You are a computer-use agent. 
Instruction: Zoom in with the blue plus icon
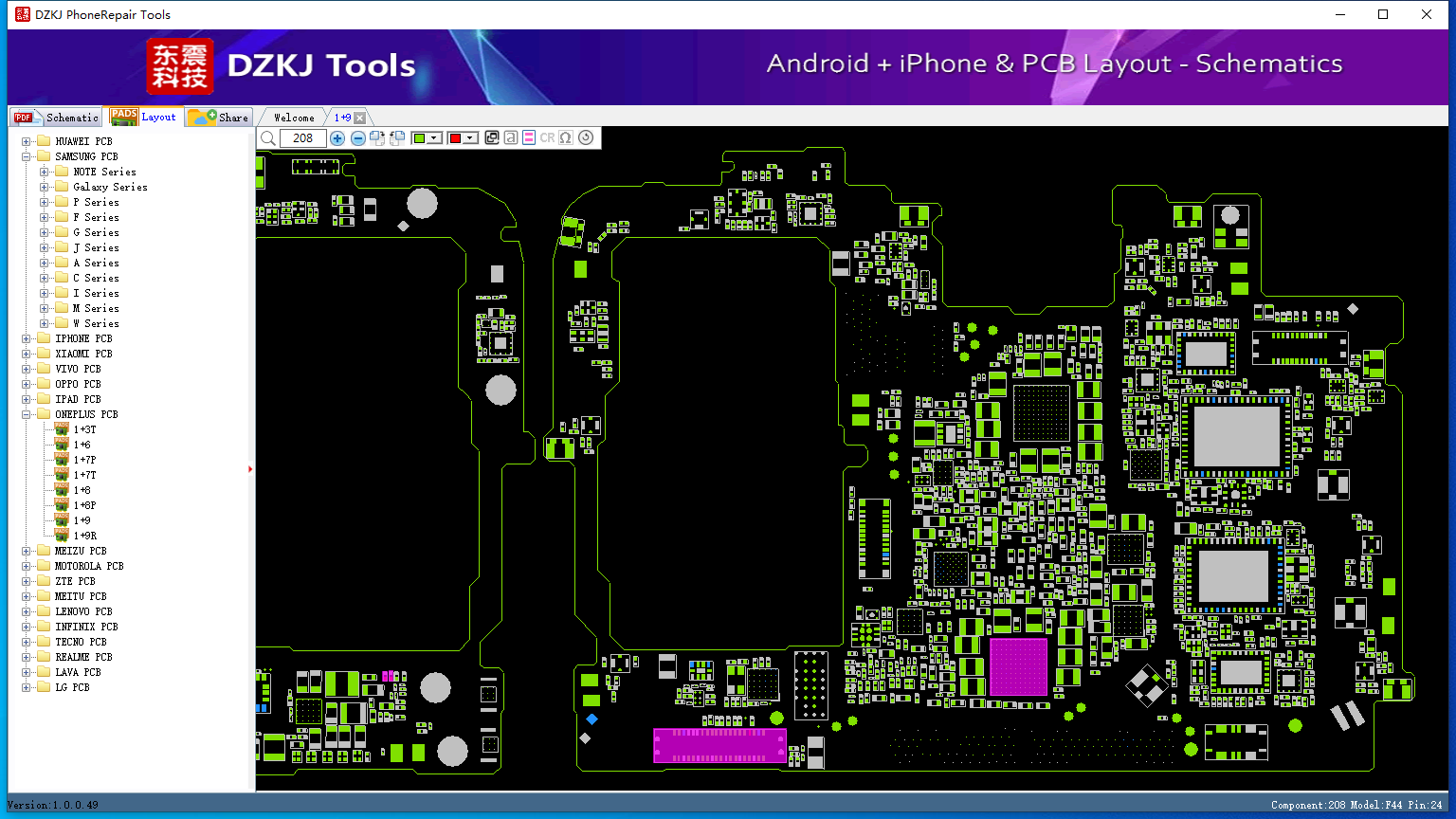point(337,138)
